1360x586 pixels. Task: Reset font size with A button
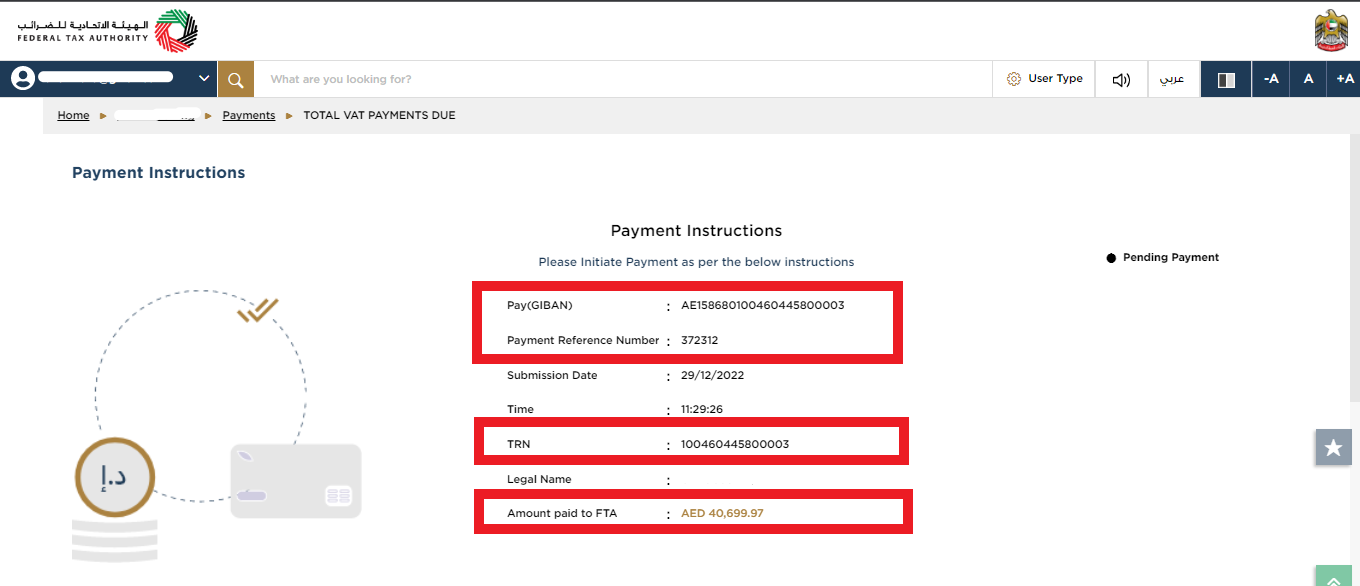(x=1308, y=79)
